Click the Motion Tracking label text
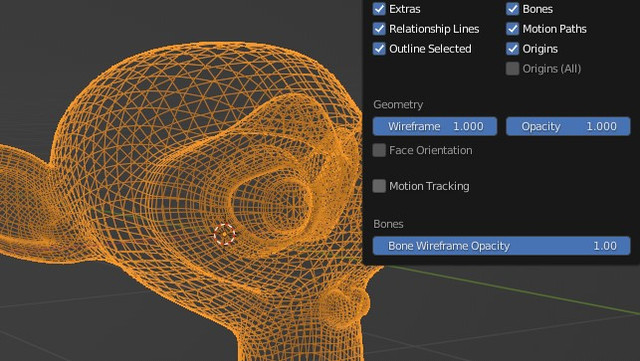The image size is (640, 361). (429, 186)
